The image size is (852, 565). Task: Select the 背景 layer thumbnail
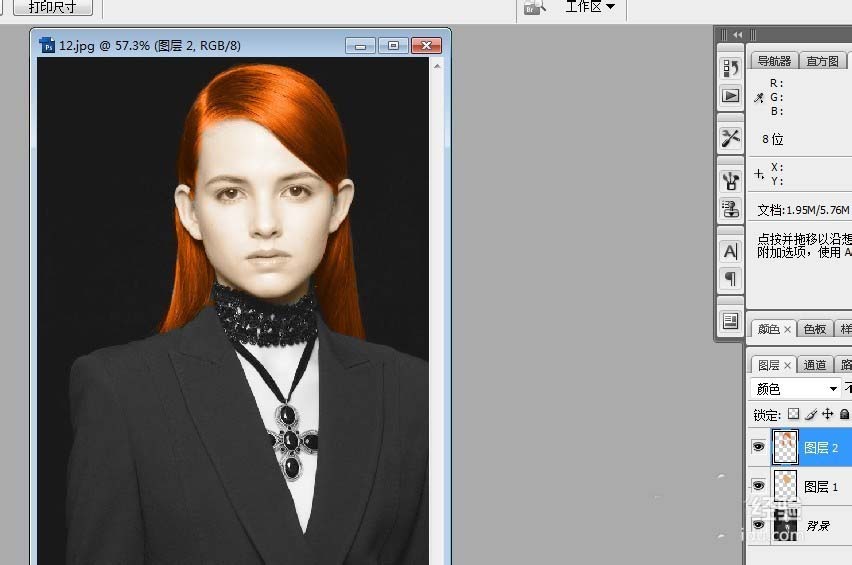pyautogui.click(x=785, y=525)
